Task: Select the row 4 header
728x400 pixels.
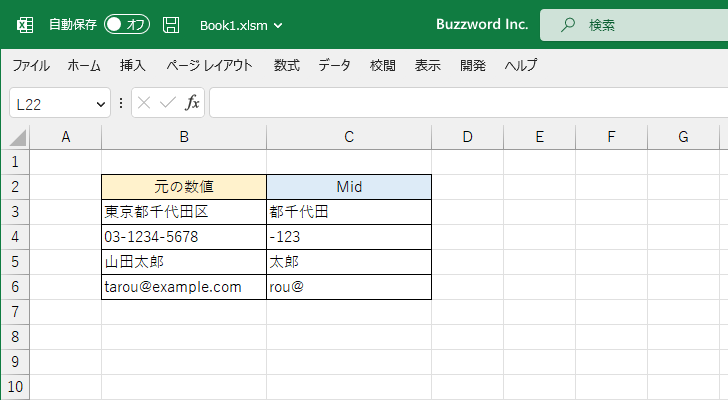Action: pos(14,237)
